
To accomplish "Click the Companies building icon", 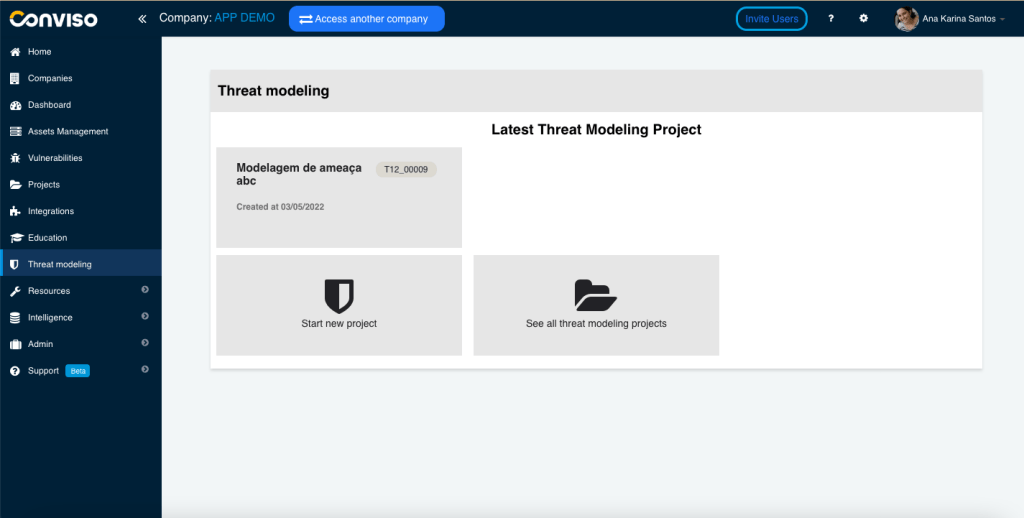I will click(x=15, y=78).
